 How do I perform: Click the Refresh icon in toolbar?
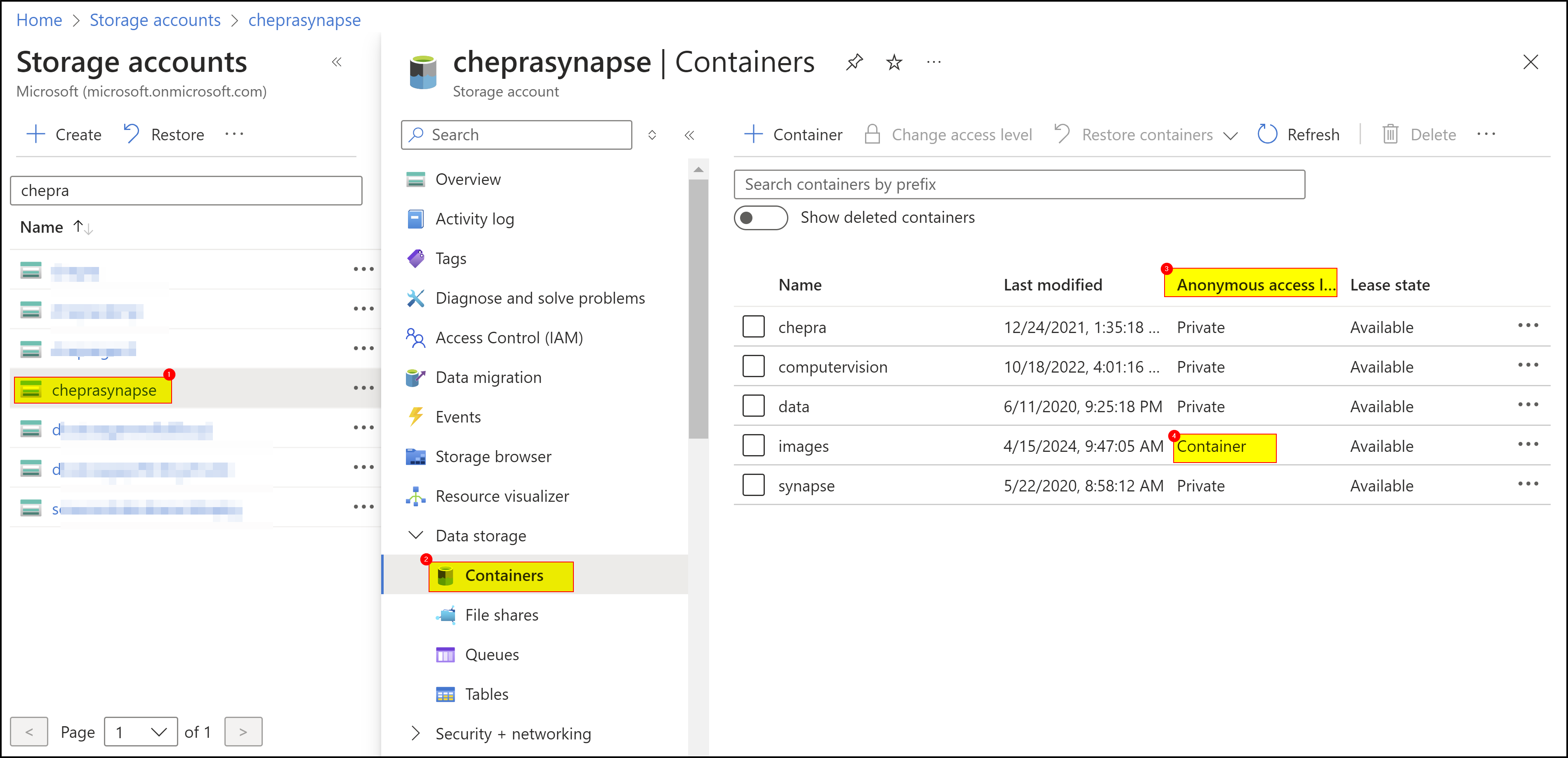pyautogui.click(x=1267, y=135)
